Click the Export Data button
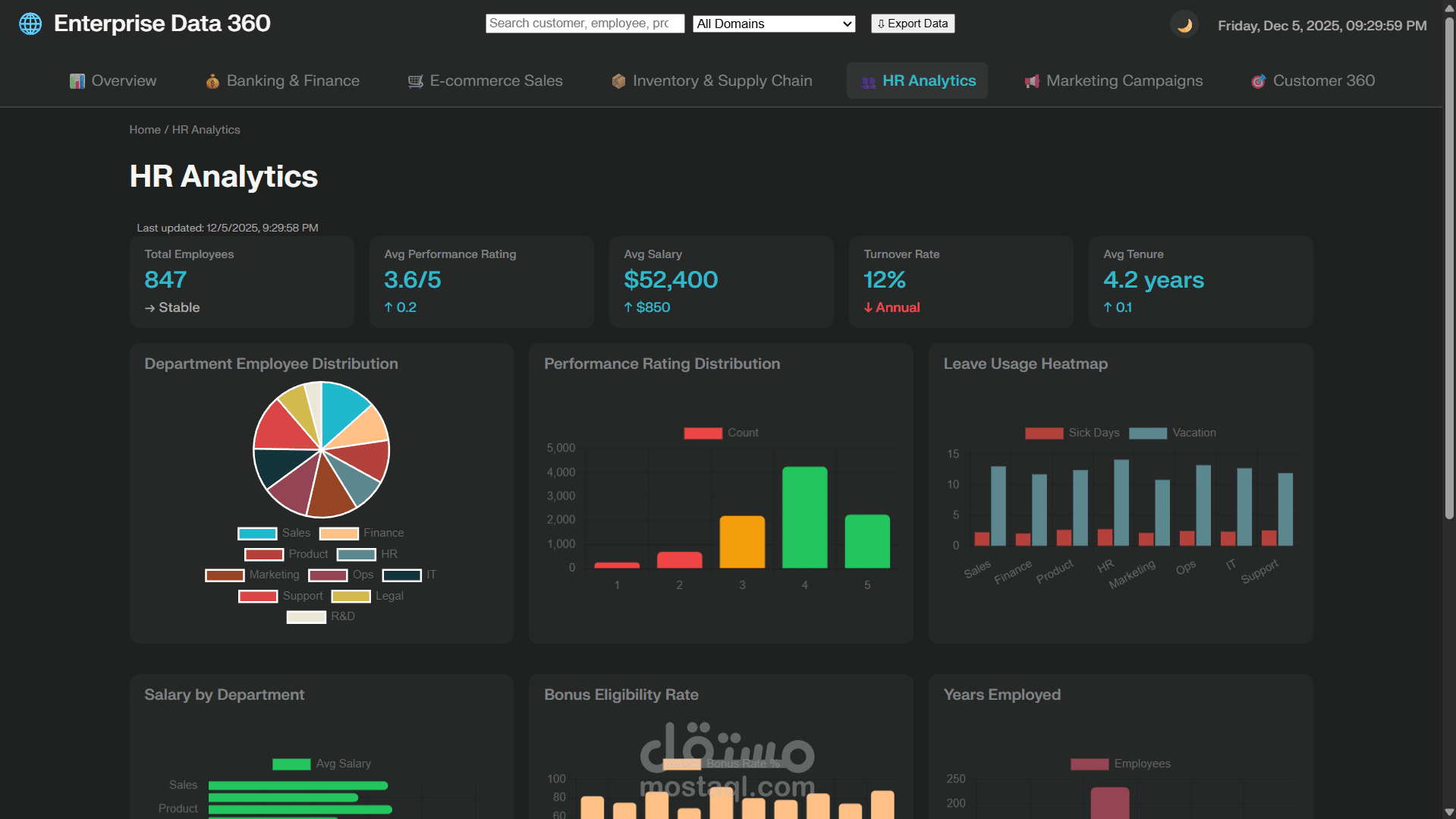This screenshot has width=1456, height=819. tap(913, 24)
